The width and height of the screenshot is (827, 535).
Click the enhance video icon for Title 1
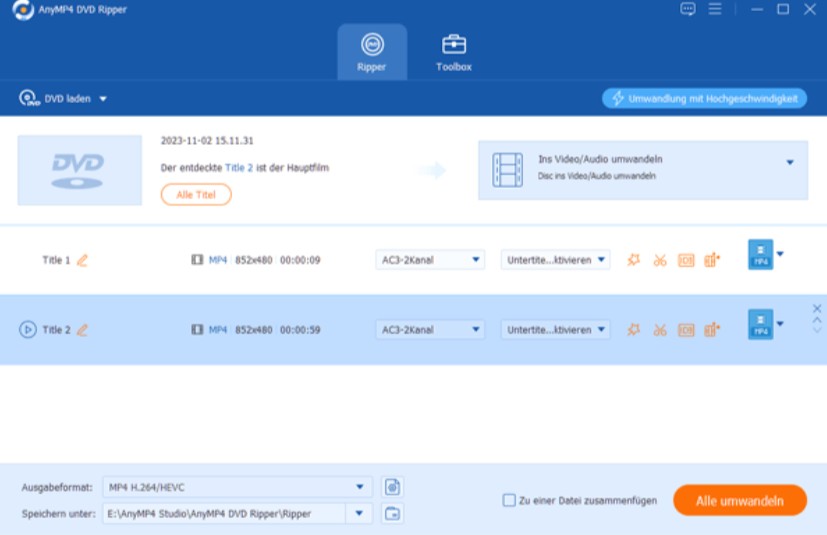tap(712, 260)
